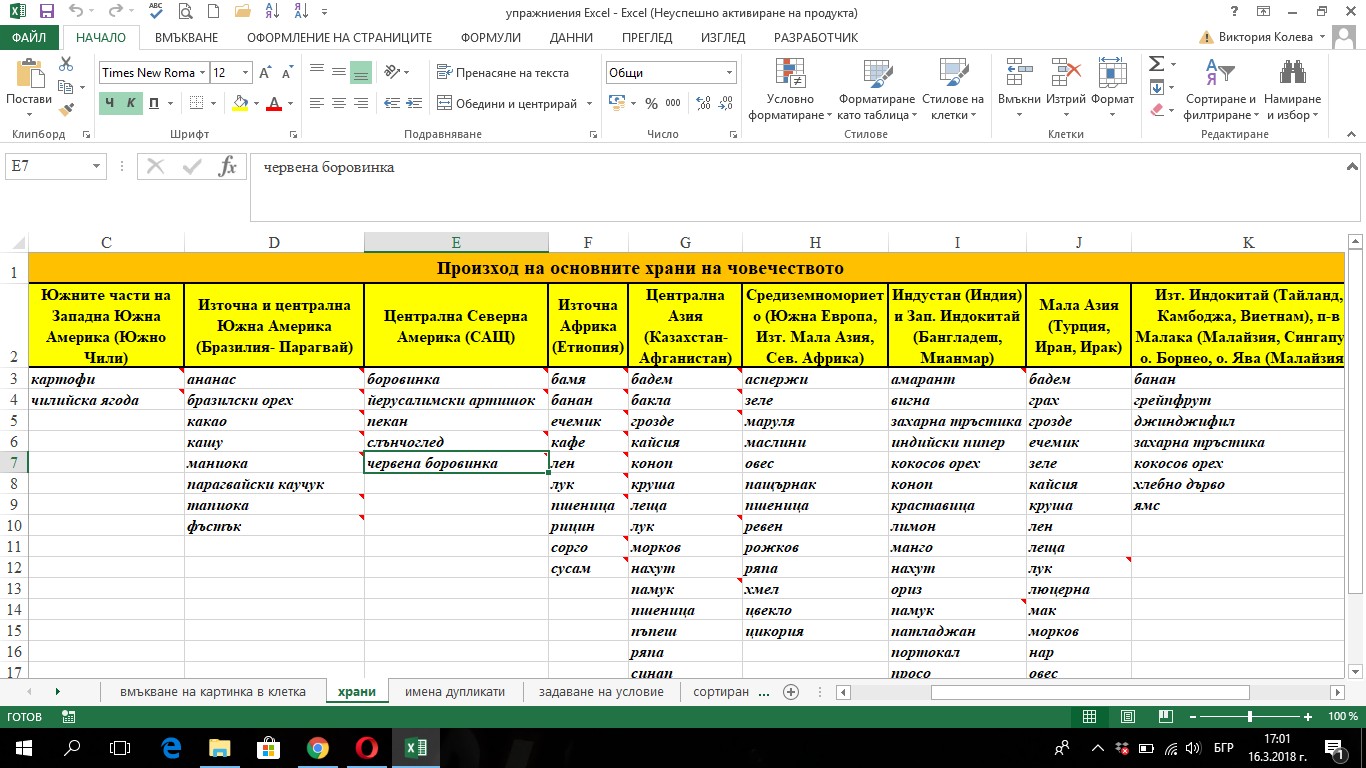Increase decimal places
This screenshot has height=768, width=1366.
[703, 103]
